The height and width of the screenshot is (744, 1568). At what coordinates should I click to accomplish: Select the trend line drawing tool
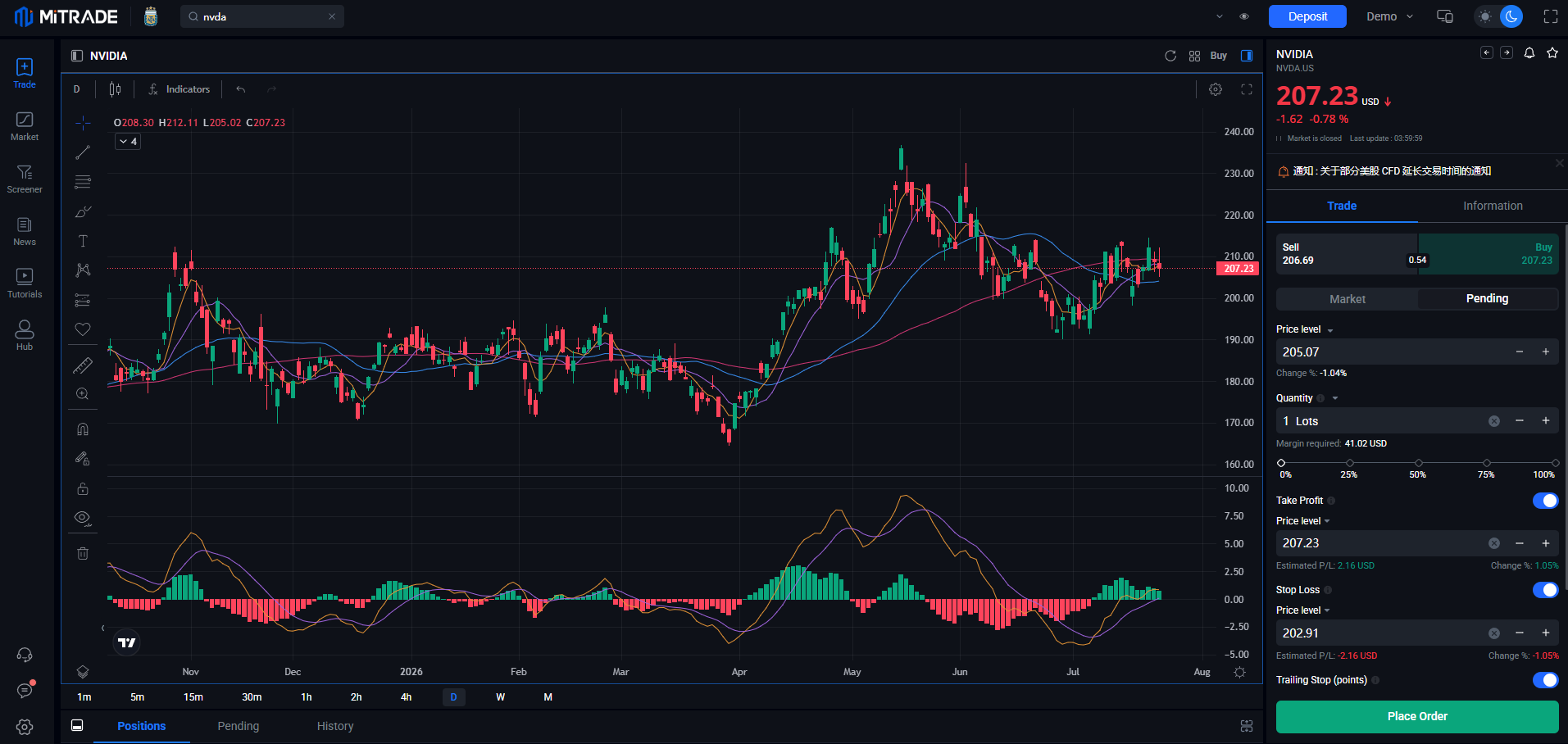coord(83,152)
